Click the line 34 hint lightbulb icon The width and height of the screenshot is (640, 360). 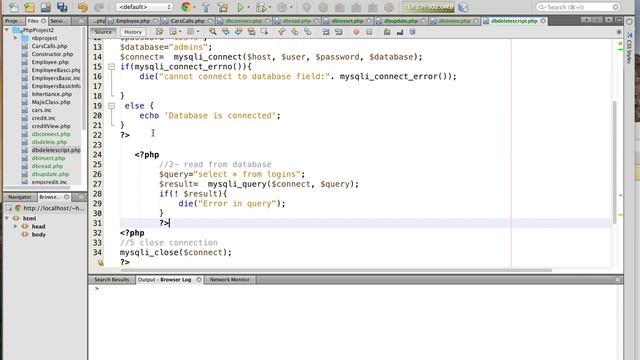click(100, 262)
